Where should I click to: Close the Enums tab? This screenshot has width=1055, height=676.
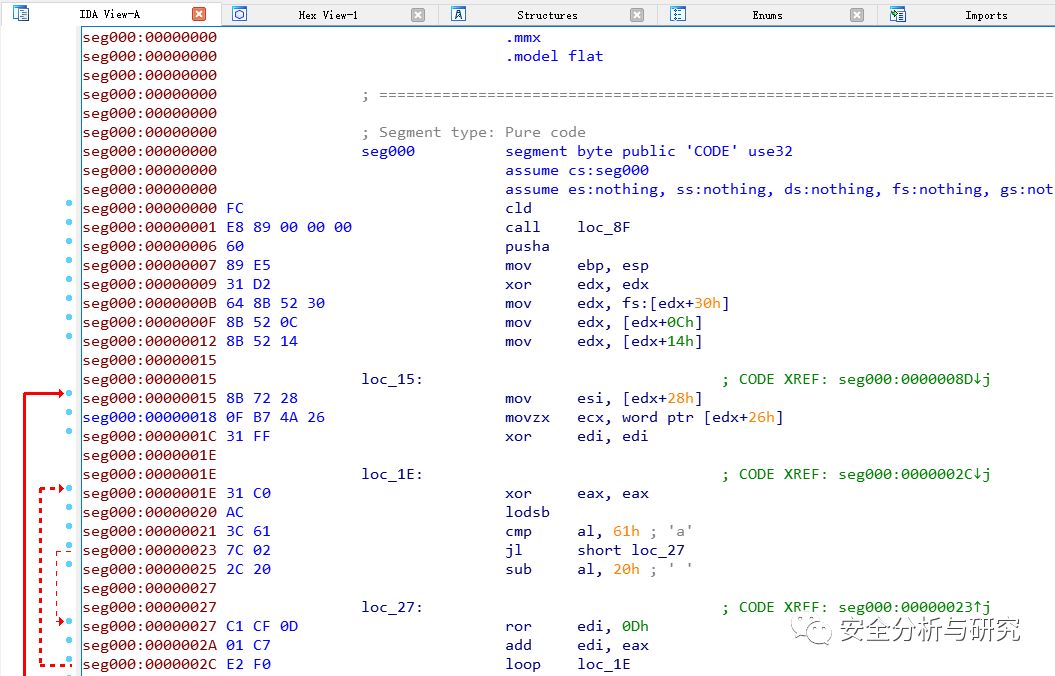(x=857, y=14)
